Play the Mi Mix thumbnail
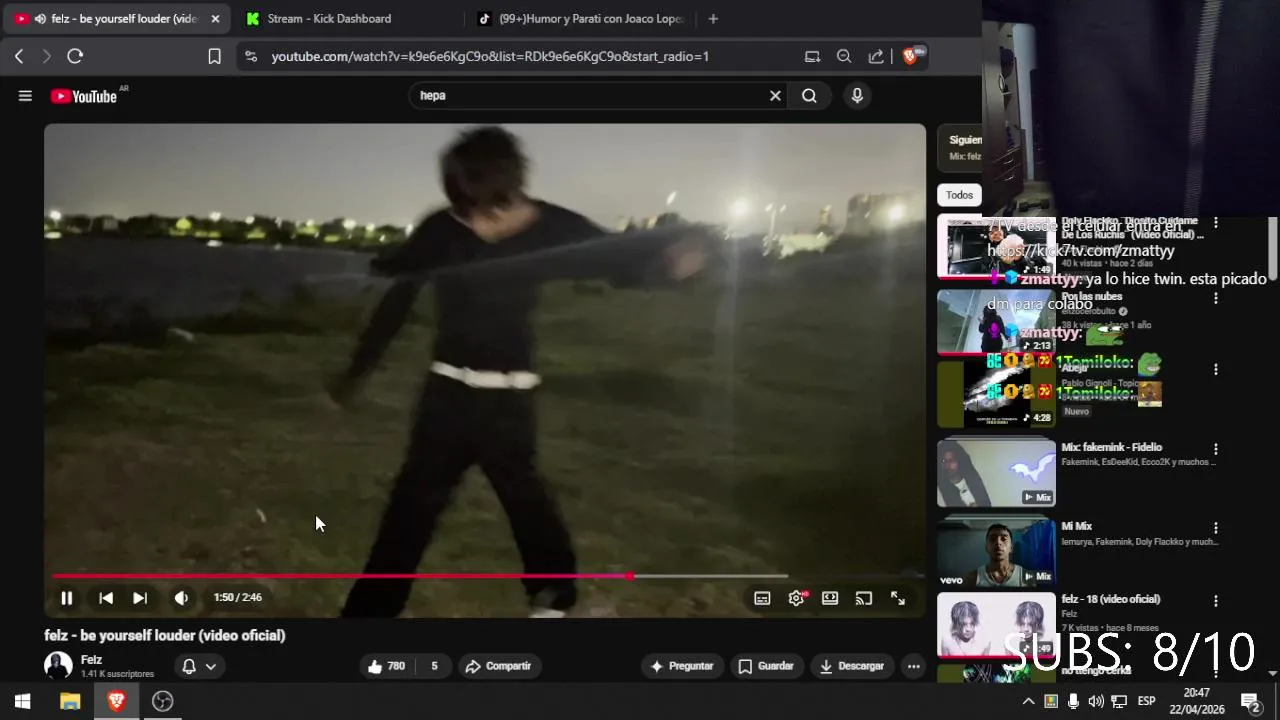This screenshot has height=720, width=1280. pos(996,551)
